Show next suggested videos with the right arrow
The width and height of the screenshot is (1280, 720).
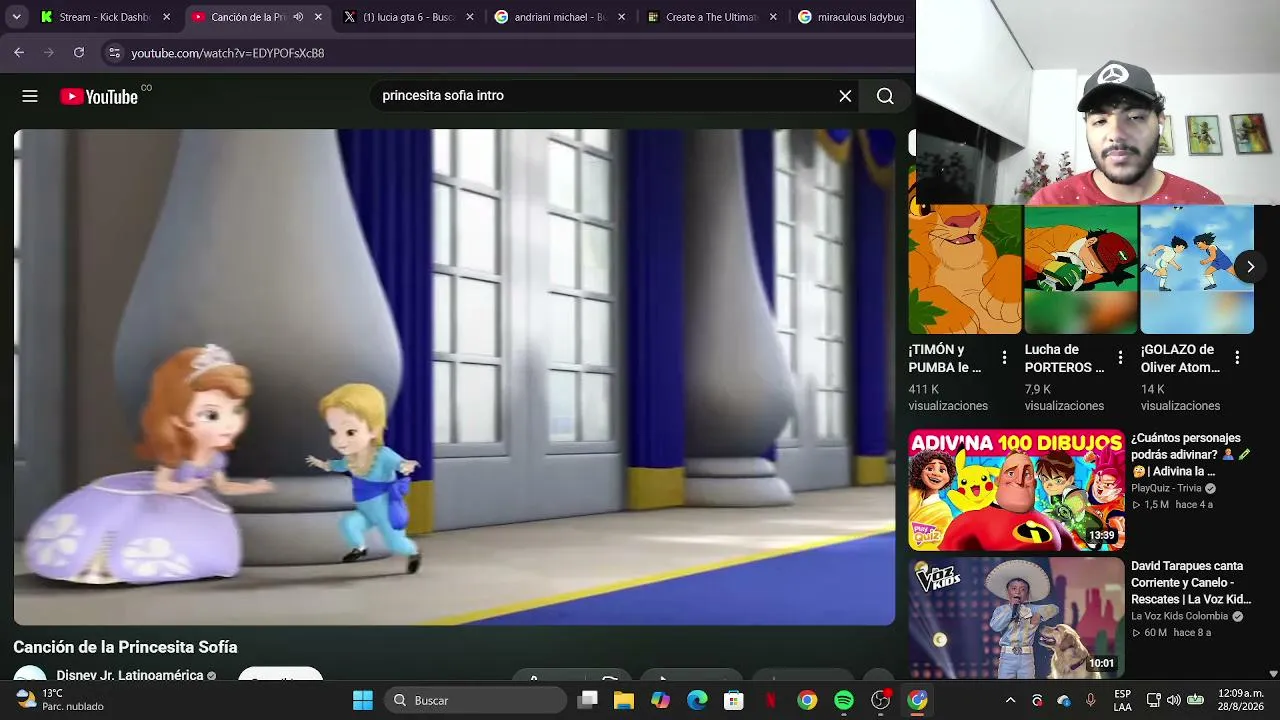[x=1250, y=267]
